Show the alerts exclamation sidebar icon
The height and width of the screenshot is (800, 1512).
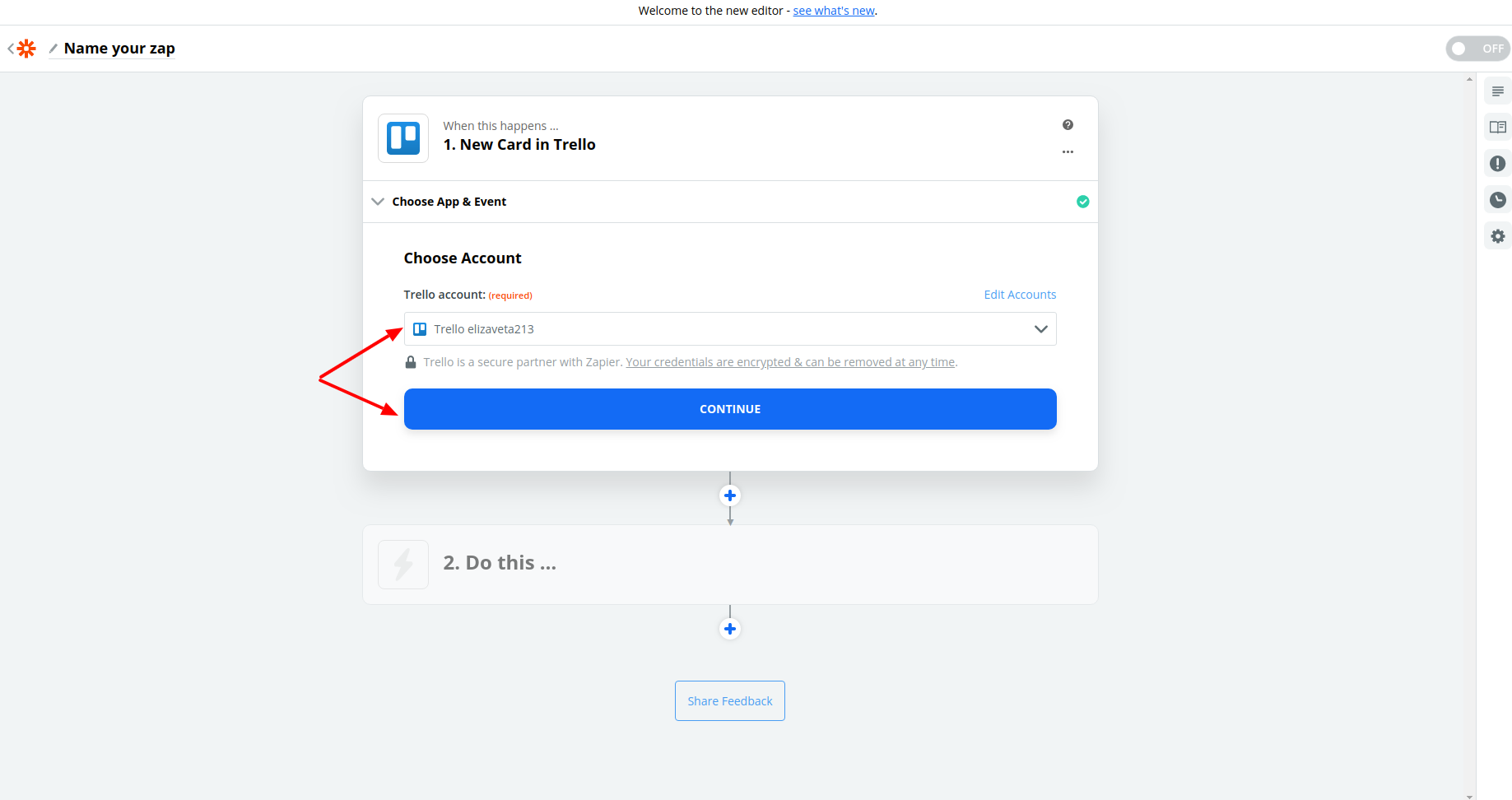(x=1497, y=164)
